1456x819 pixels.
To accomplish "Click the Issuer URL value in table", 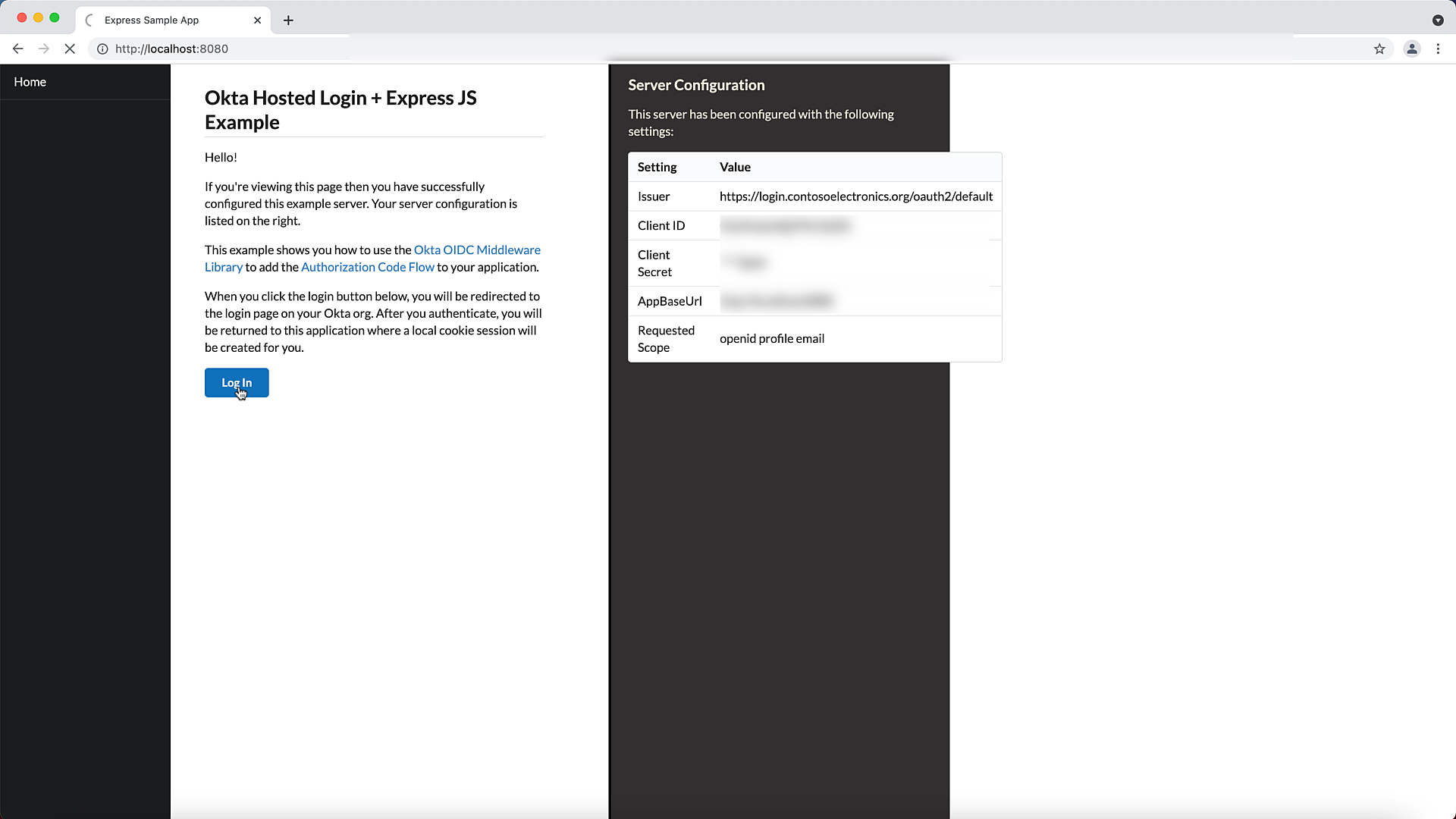I will pyautogui.click(x=855, y=196).
